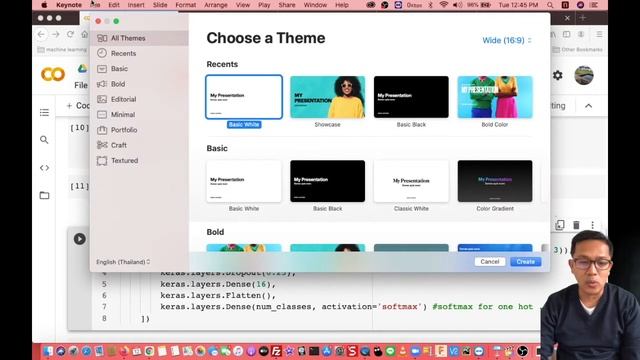Image resolution: width=640 pixels, height=360 pixels.
Task: Click browser back arrow
Action: point(41,34)
